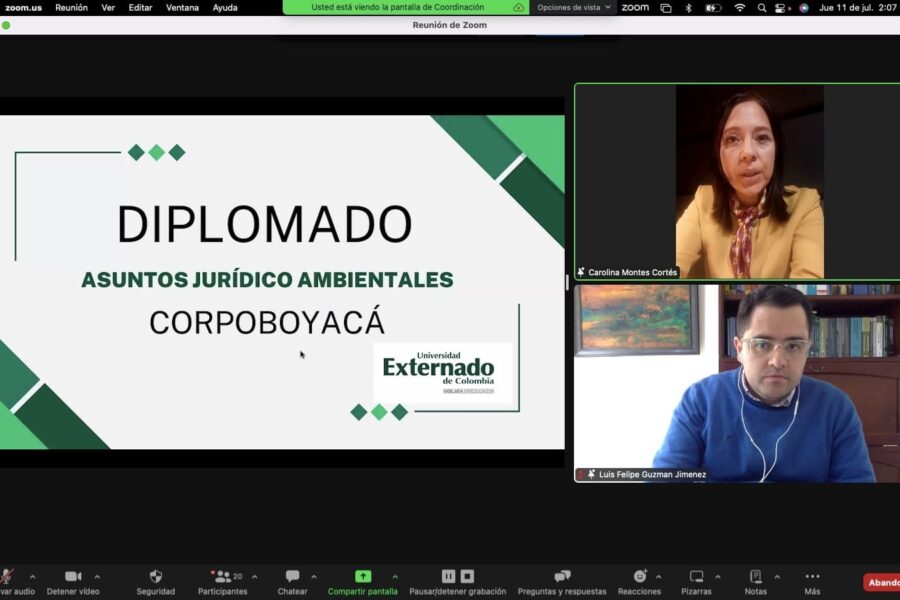The height and width of the screenshot is (600, 900).
Task: Select Carolina Montes Cortés video tile
Action: (736, 181)
